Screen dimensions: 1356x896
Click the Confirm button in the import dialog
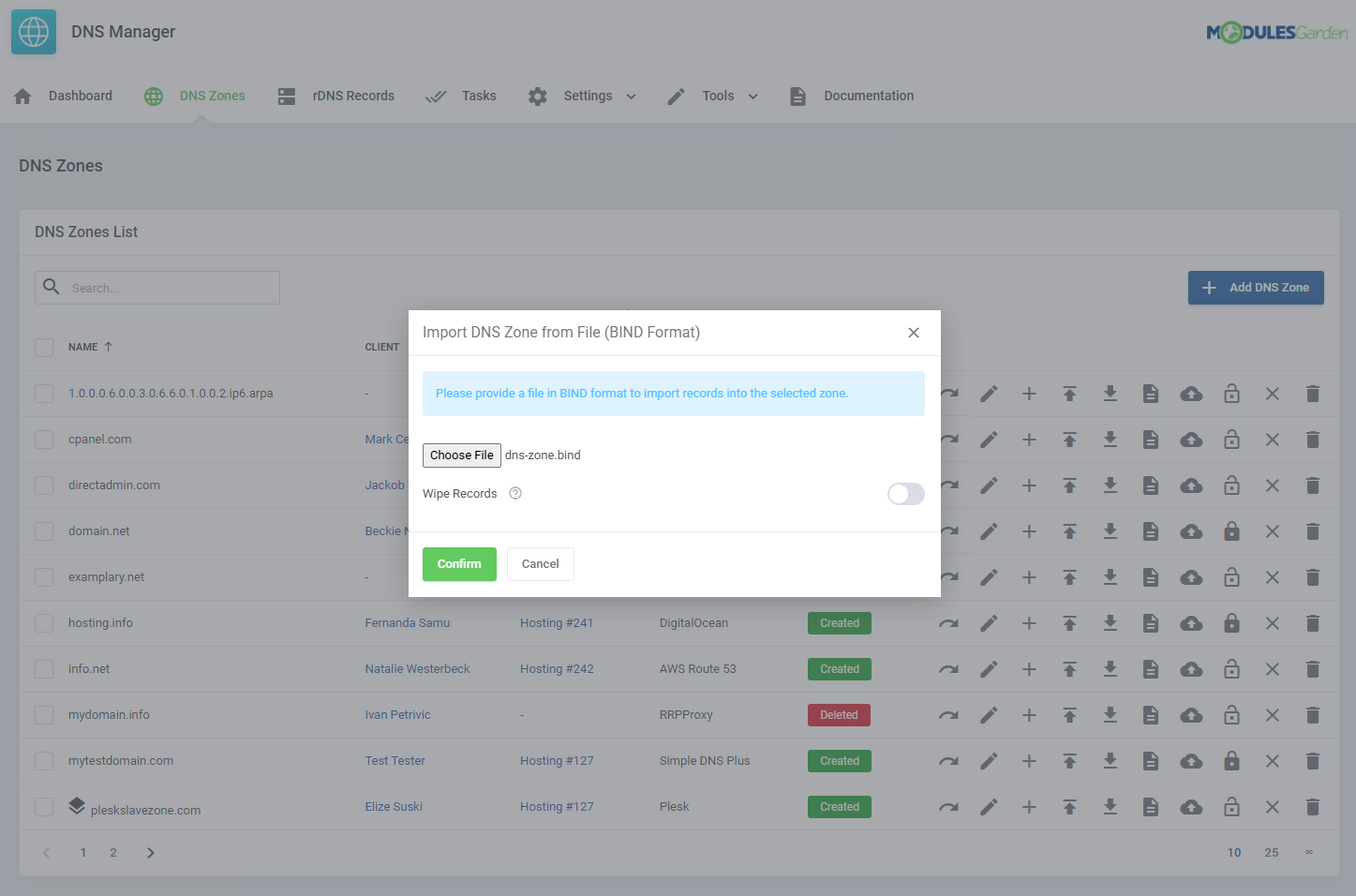[459, 563]
